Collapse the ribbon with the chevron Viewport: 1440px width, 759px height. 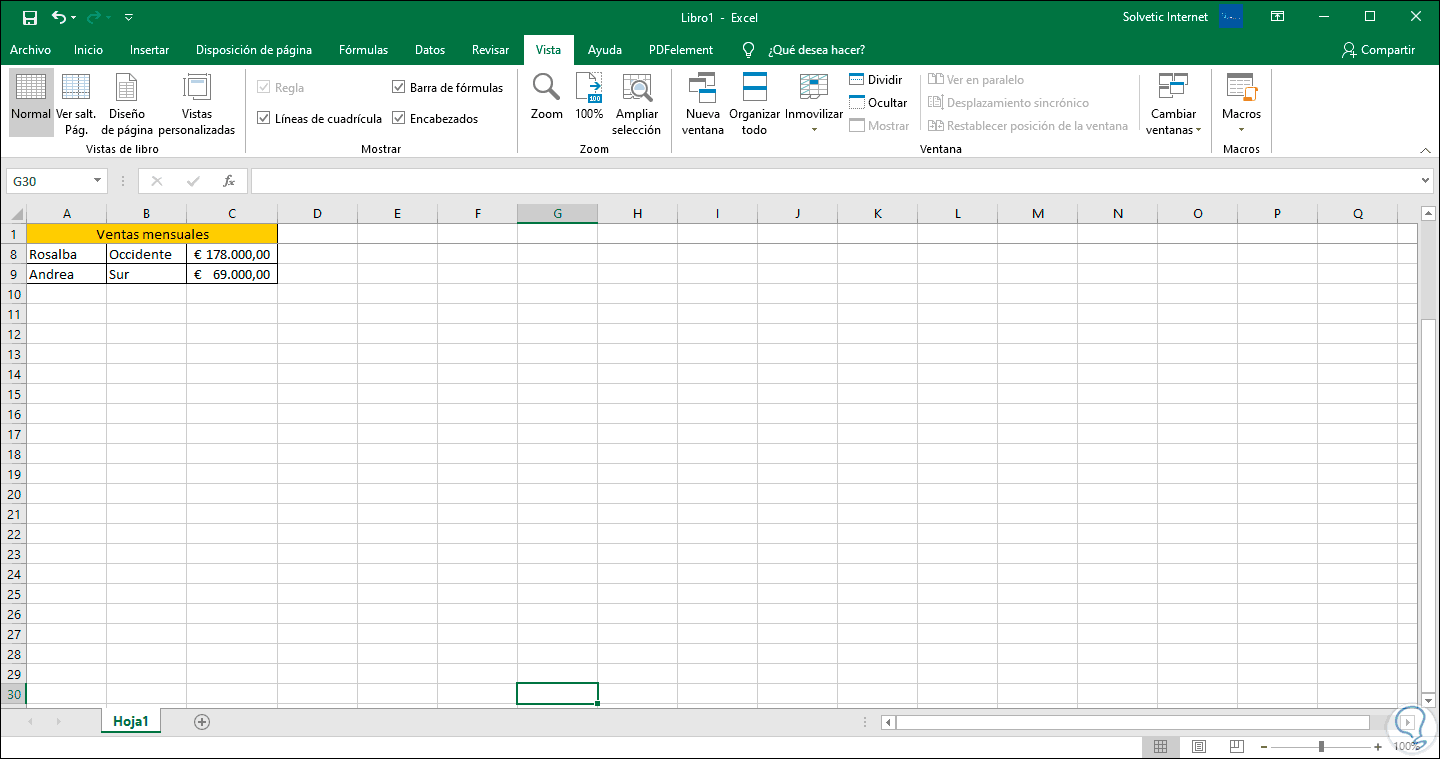[1426, 150]
